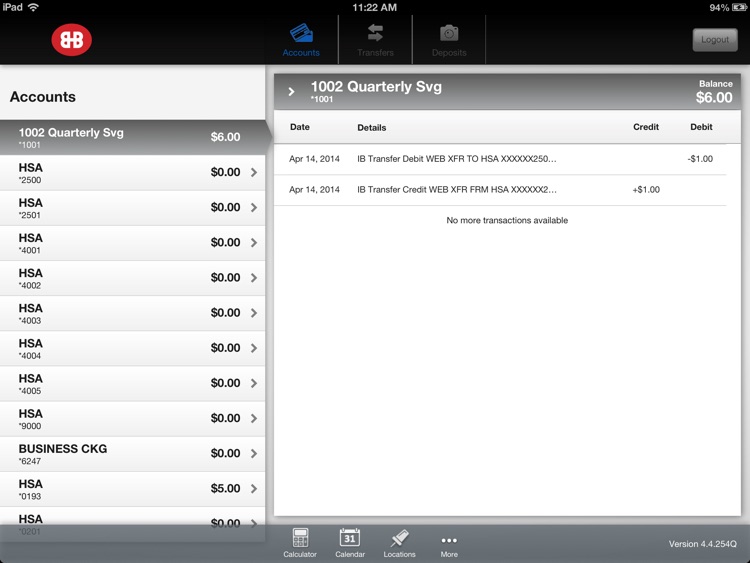The image size is (750, 563).
Task: Open the Deposits camera icon
Action: pos(449,33)
